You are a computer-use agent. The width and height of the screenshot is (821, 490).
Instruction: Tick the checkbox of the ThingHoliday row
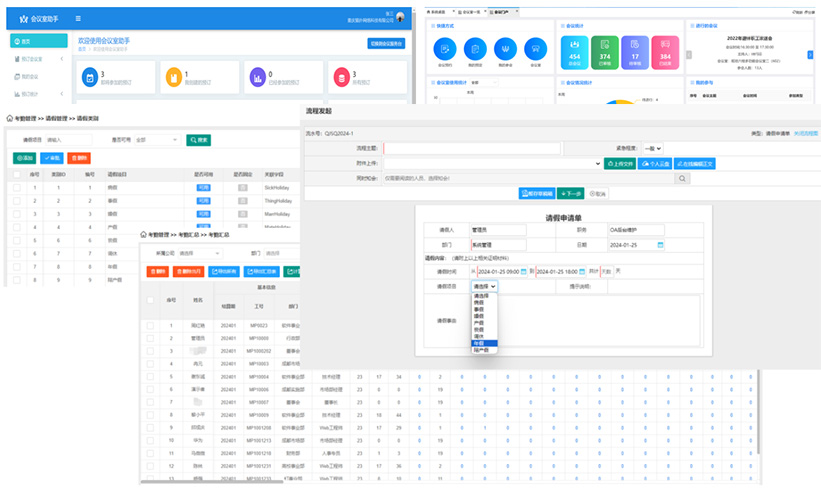(x=17, y=201)
